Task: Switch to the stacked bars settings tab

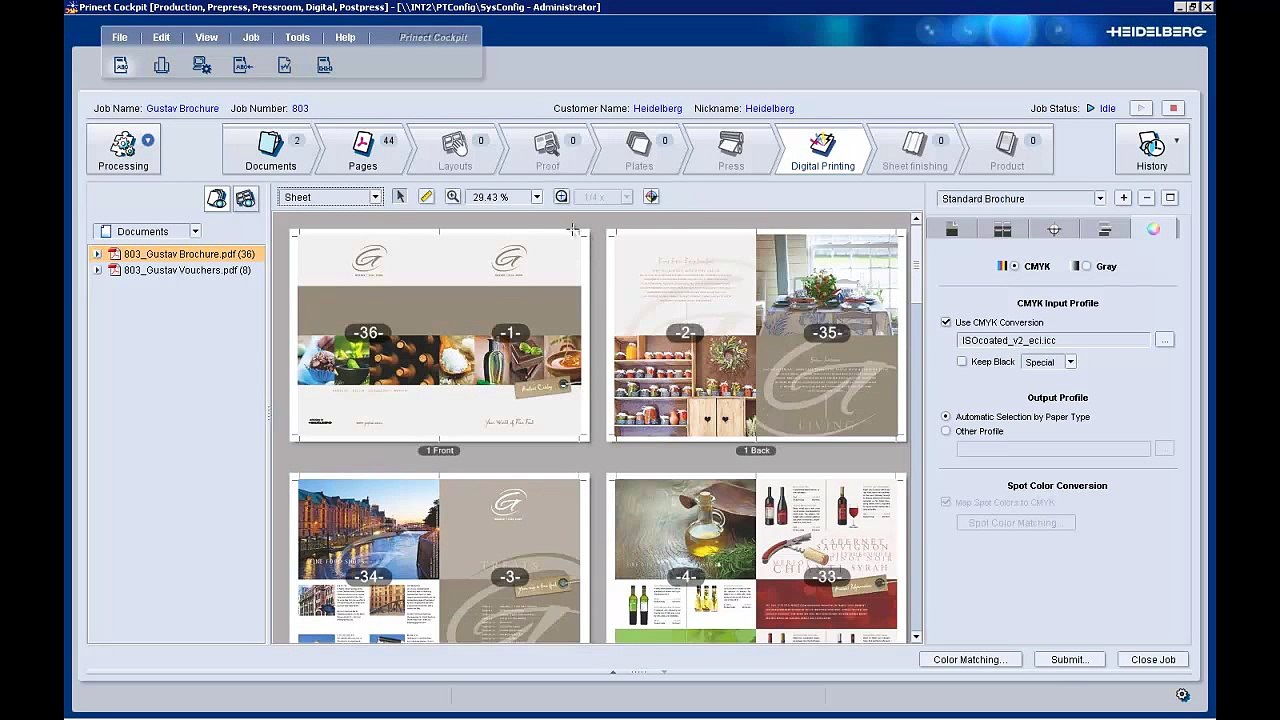Action: (1105, 230)
